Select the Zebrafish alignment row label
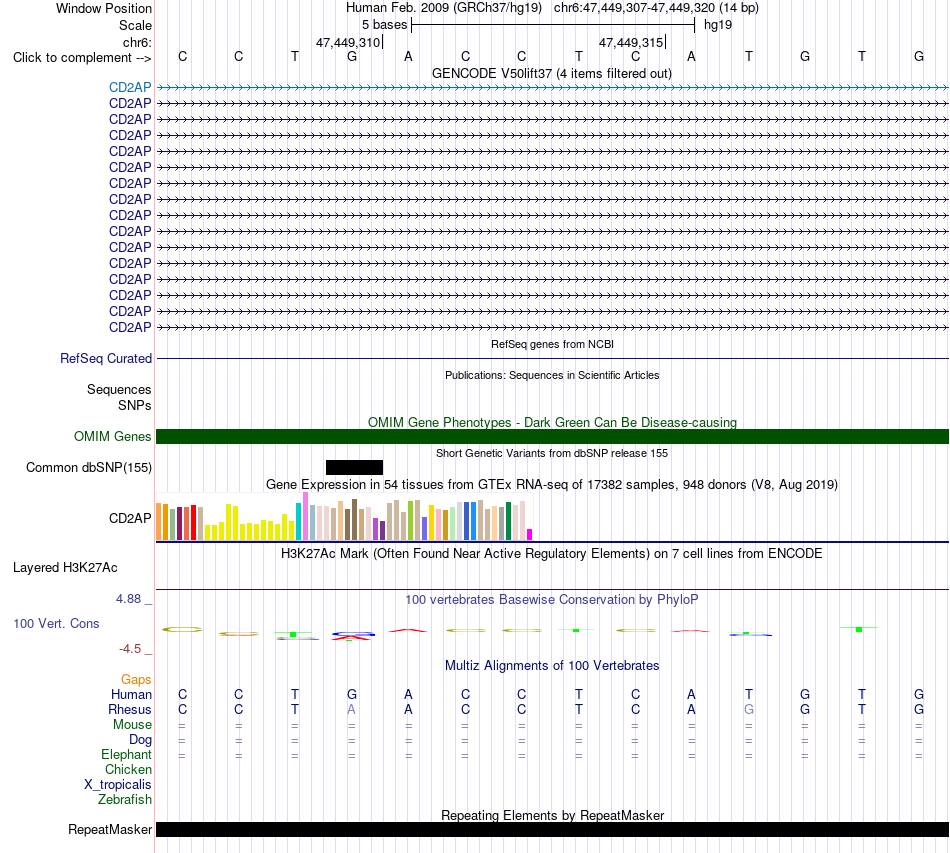The image size is (950, 853). click(125, 800)
